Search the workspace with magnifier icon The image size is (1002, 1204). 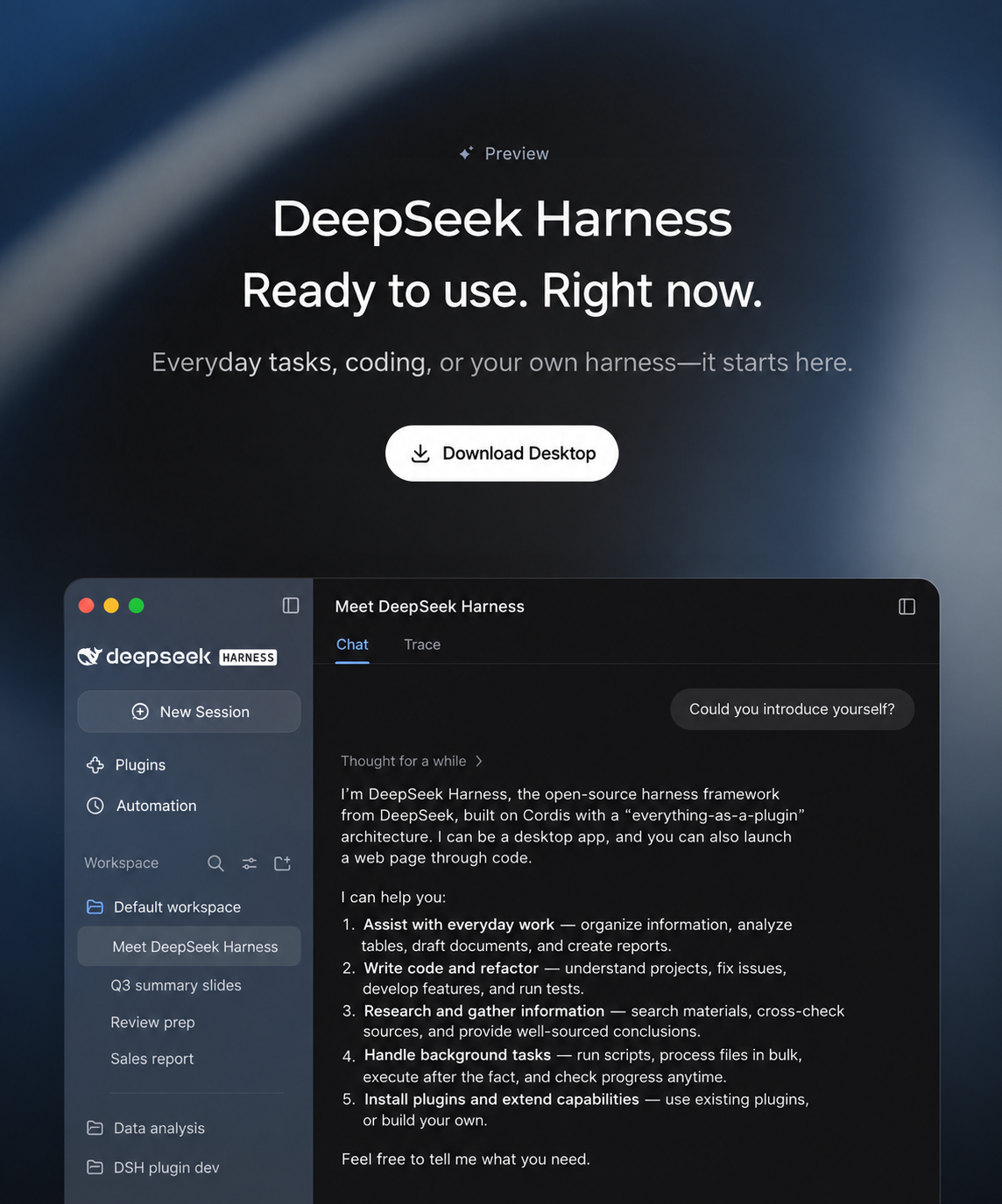click(x=215, y=863)
